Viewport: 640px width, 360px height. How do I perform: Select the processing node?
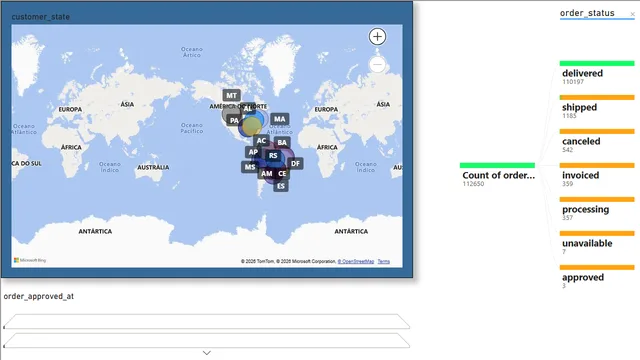tap(597, 209)
